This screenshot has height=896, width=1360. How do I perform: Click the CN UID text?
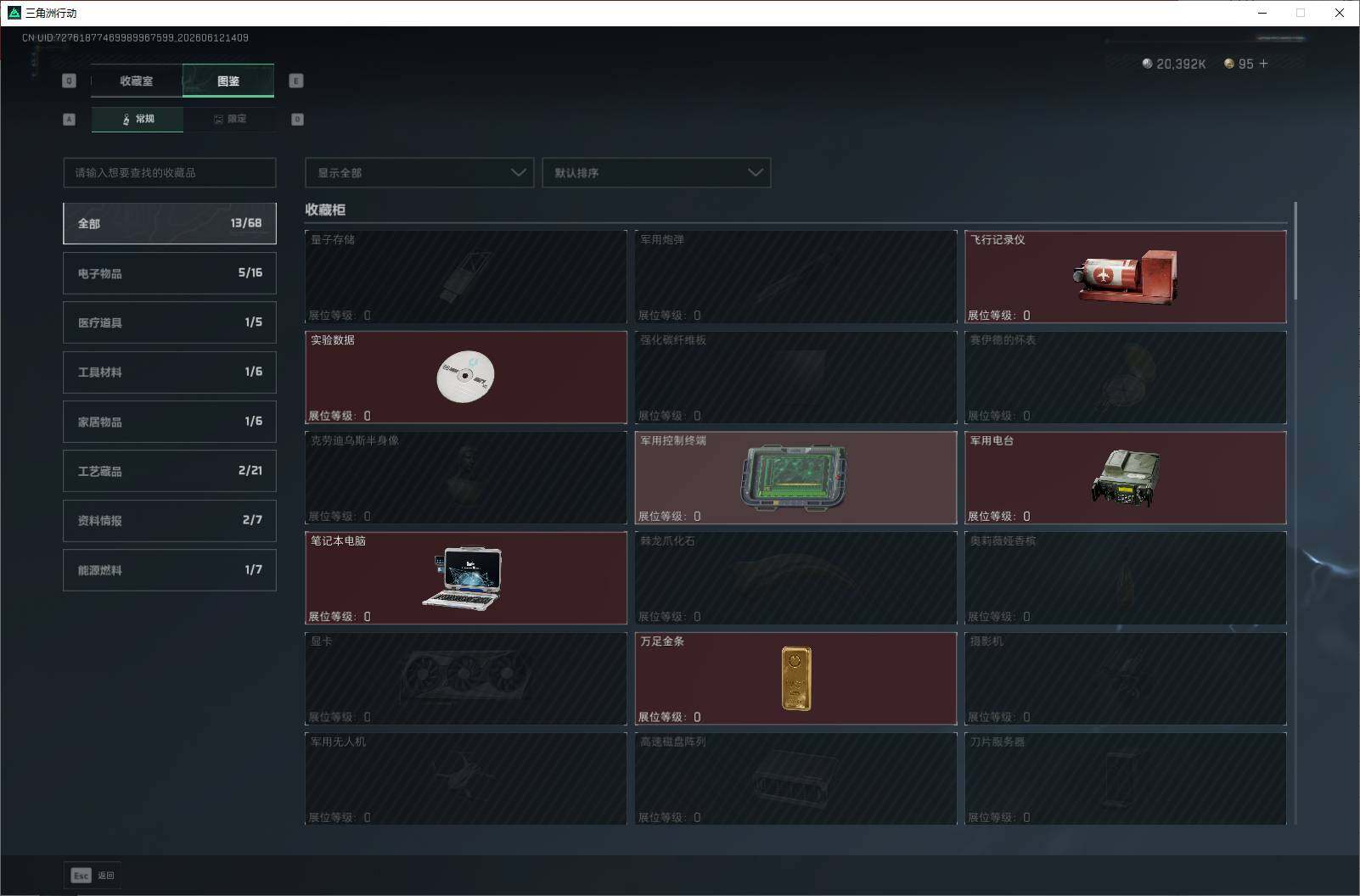pos(136,38)
